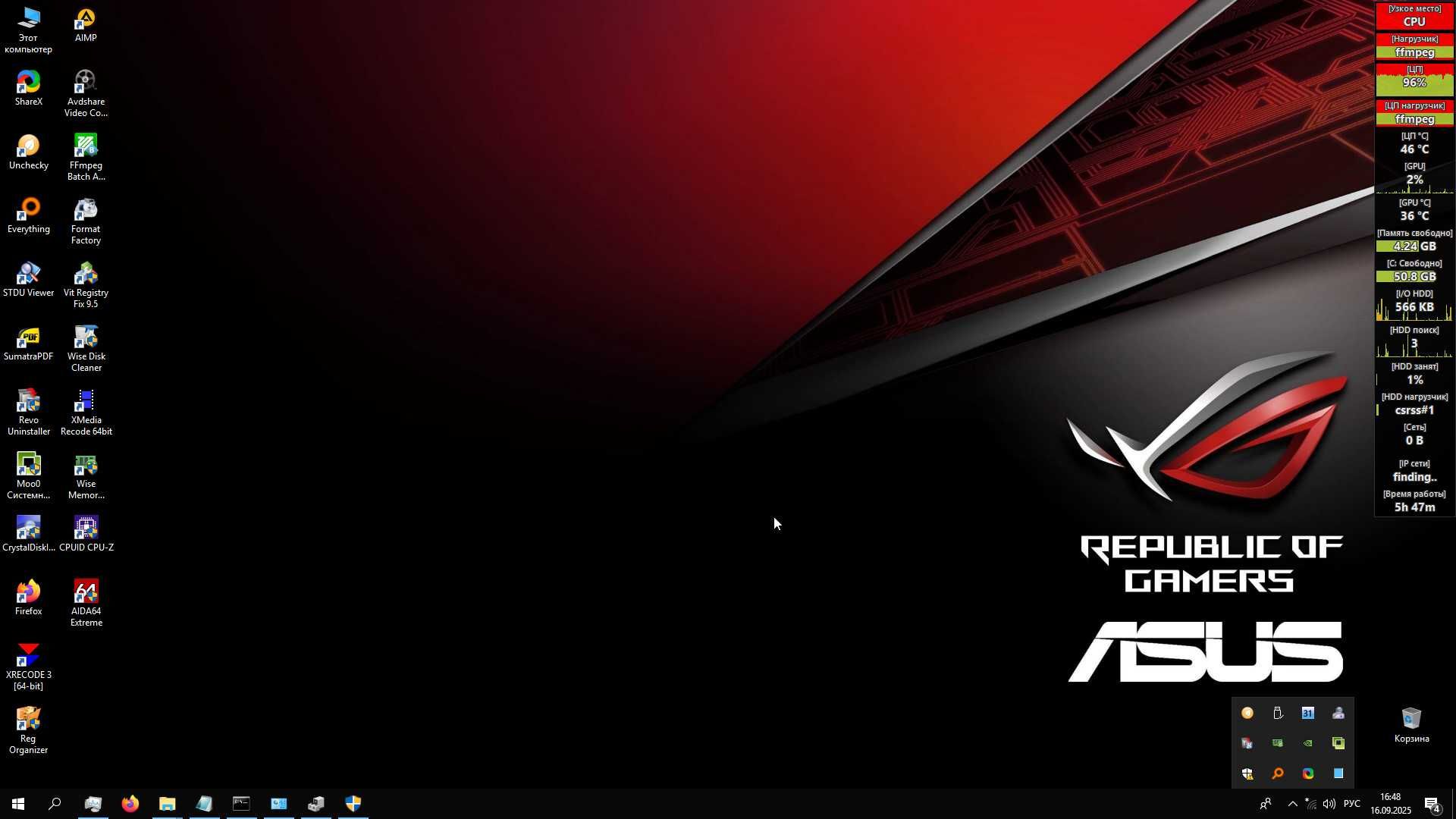
Task: Select the Корзина recycle bin icon
Action: coord(1411,725)
